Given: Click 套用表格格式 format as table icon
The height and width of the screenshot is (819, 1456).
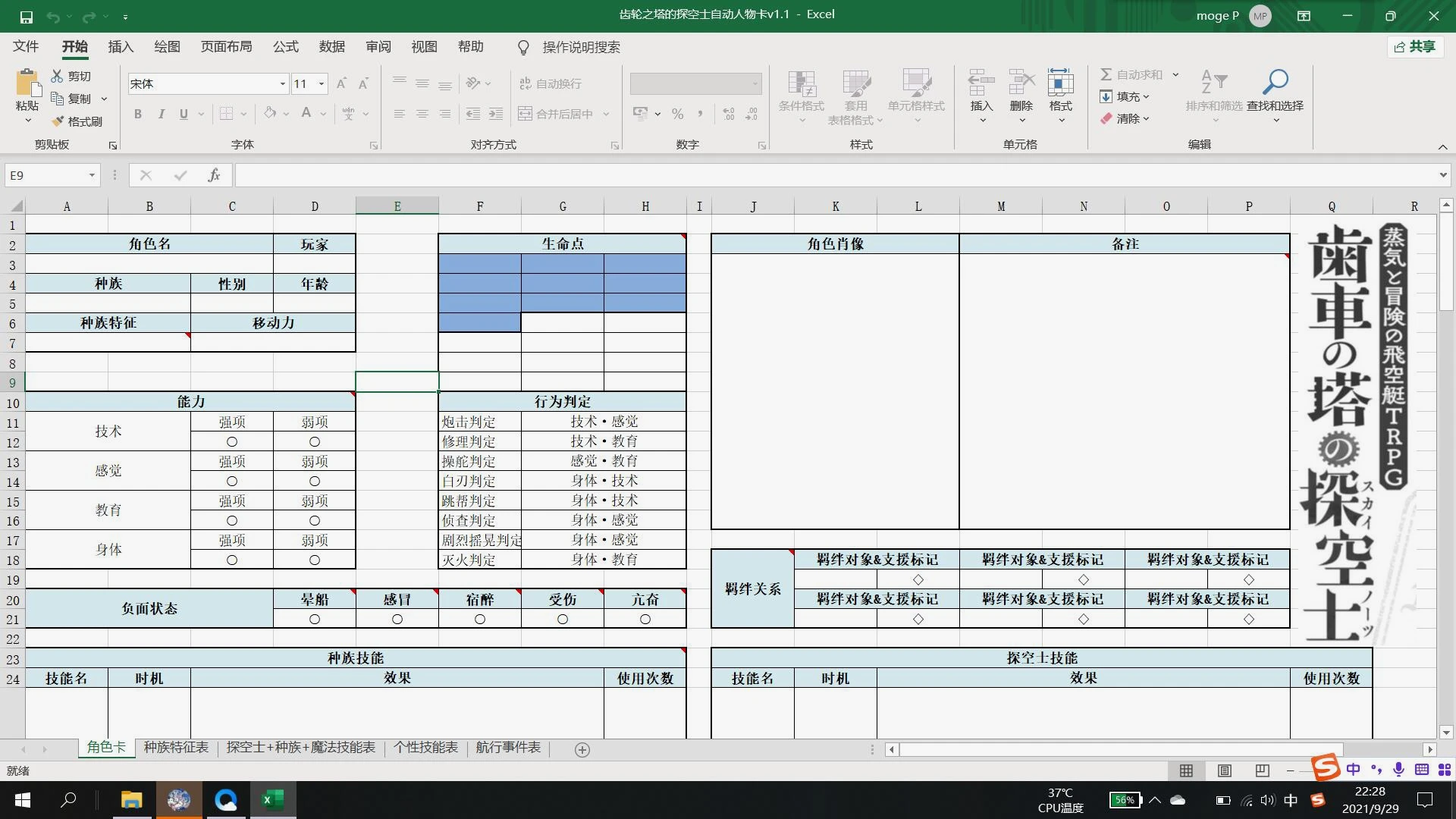Looking at the screenshot, I should pos(856,83).
